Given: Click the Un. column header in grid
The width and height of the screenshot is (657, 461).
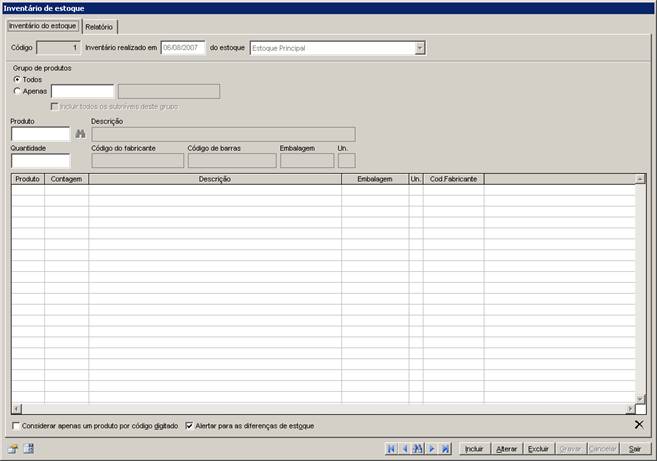Looking at the screenshot, I should click(416, 179).
